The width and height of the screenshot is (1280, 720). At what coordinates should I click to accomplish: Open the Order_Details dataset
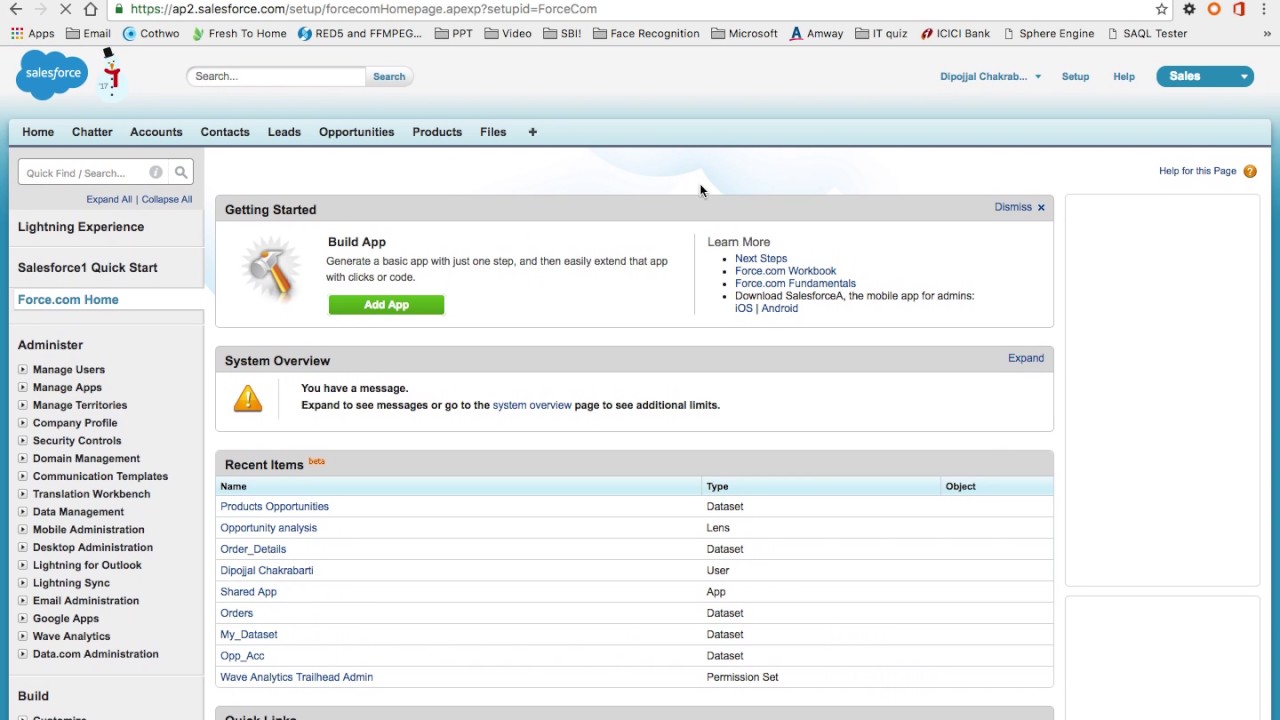click(253, 549)
